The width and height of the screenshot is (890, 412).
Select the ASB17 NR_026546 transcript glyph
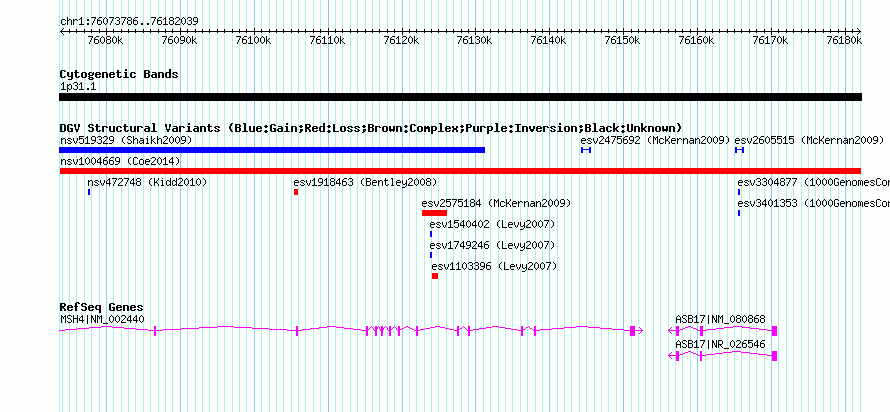[723, 356]
